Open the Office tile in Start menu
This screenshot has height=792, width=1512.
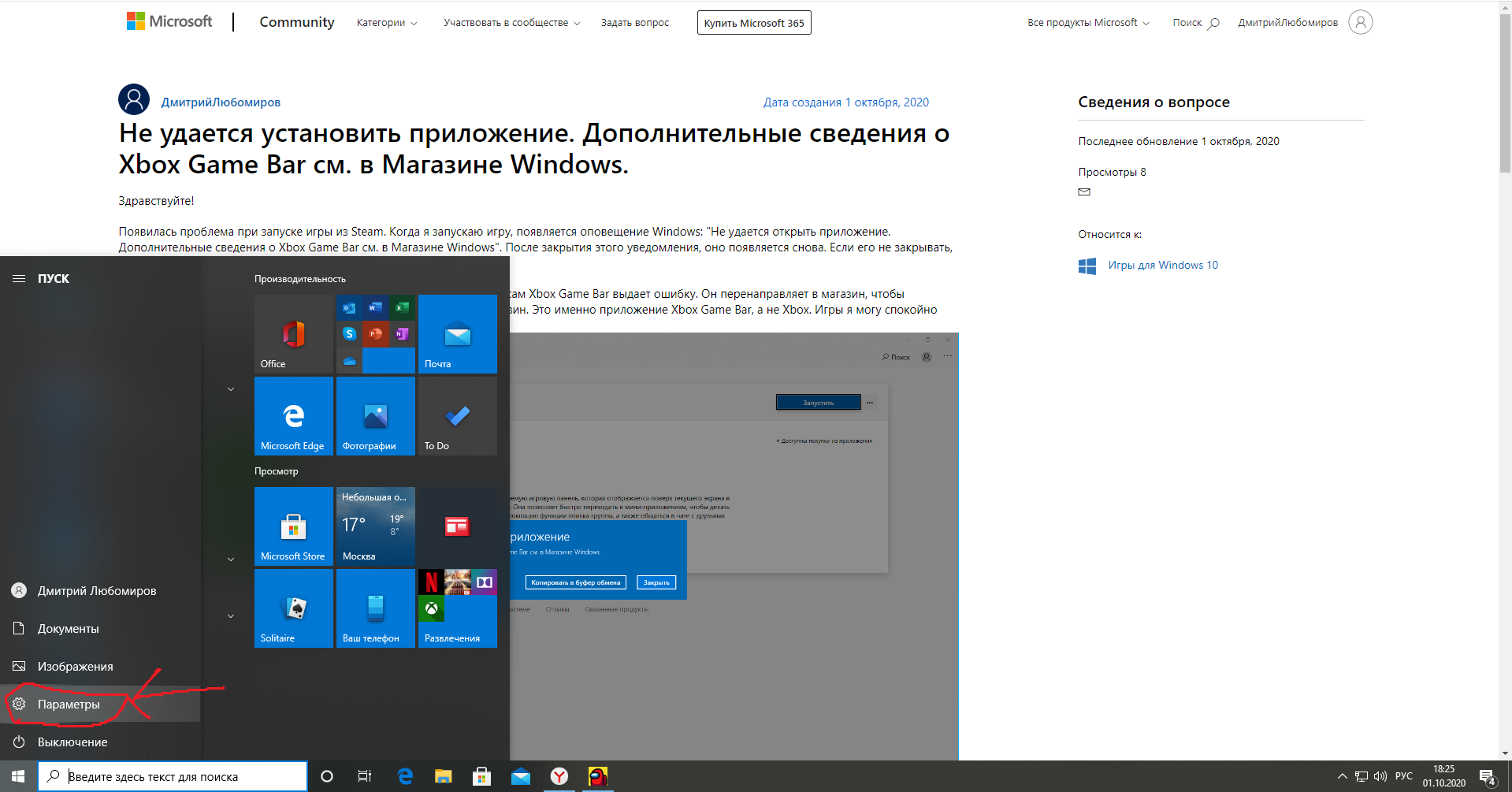[294, 334]
